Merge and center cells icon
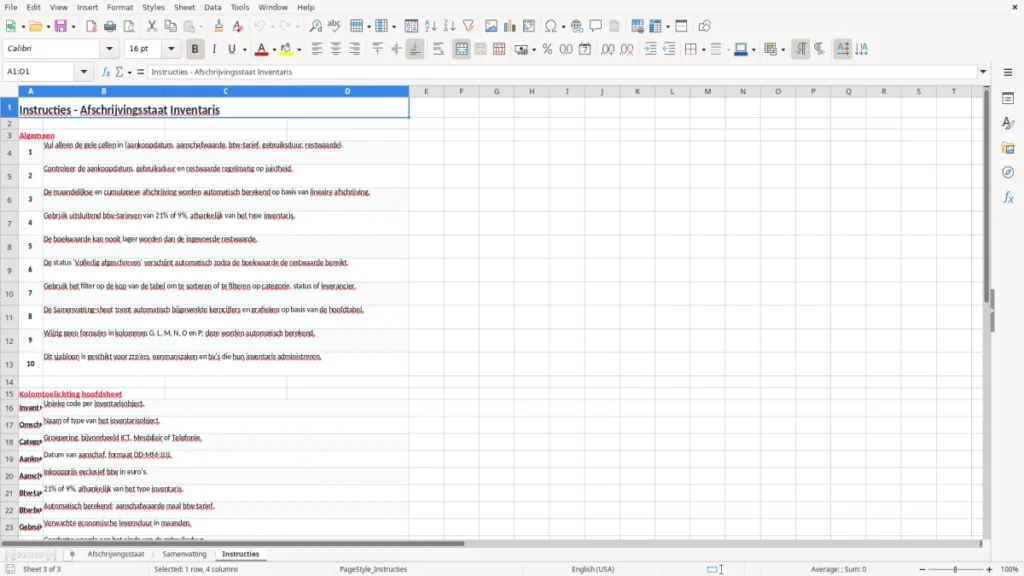This screenshot has width=1024, height=576. 462,49
